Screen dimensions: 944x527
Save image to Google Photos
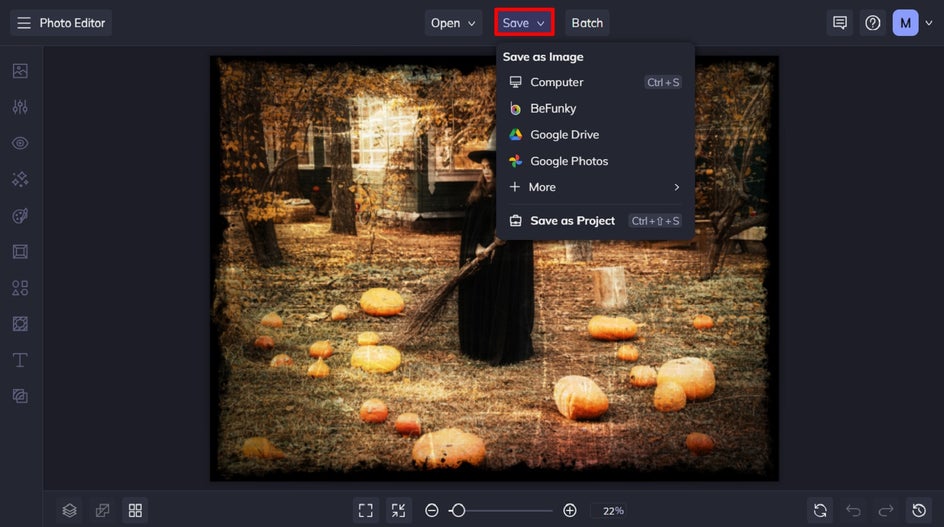tap(595, 161)
